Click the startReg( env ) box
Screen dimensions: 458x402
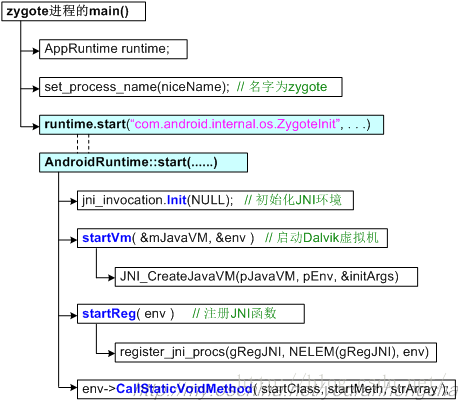(x=191, y=314)
